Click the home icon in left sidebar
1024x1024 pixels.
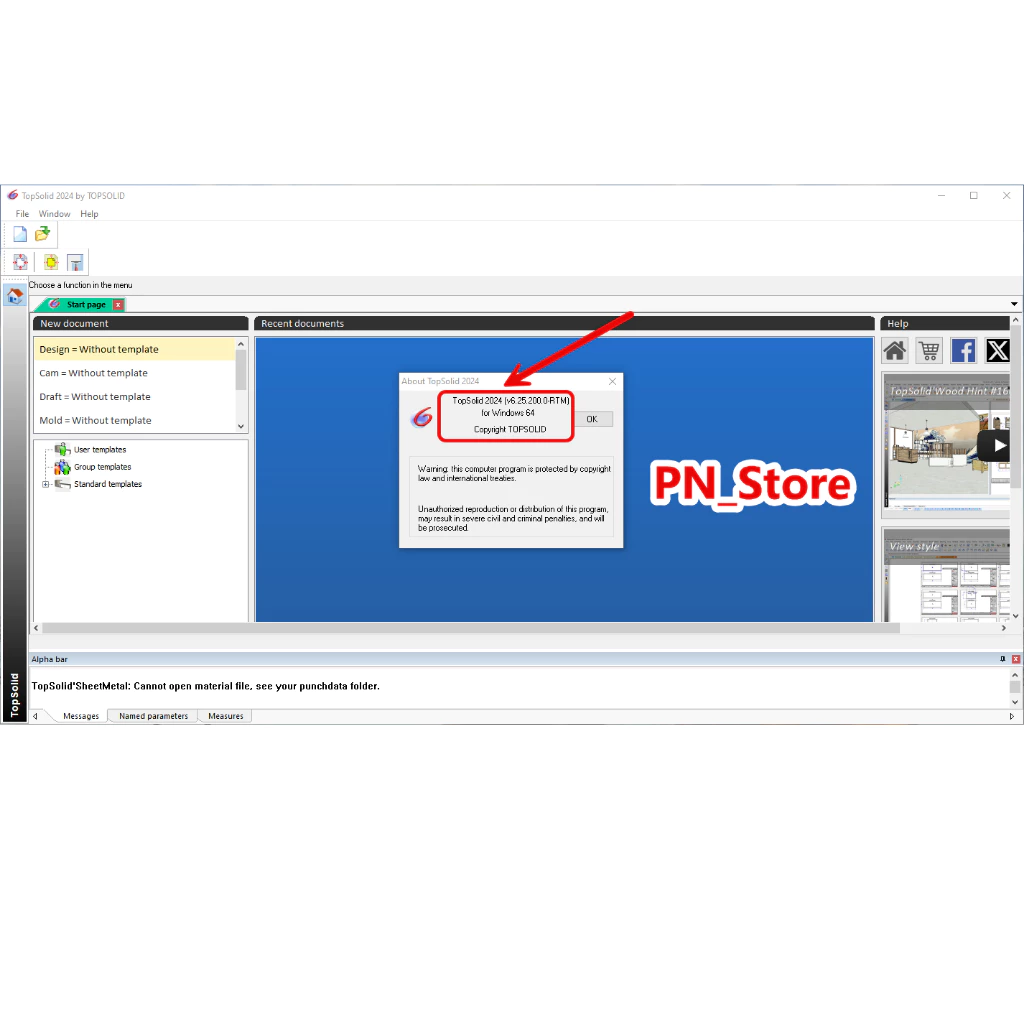coord(14,296)
